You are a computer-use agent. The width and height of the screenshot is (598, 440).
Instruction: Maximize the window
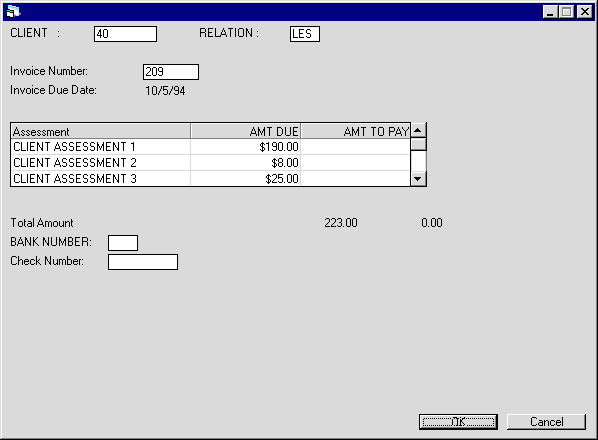[x=567, y=12]
